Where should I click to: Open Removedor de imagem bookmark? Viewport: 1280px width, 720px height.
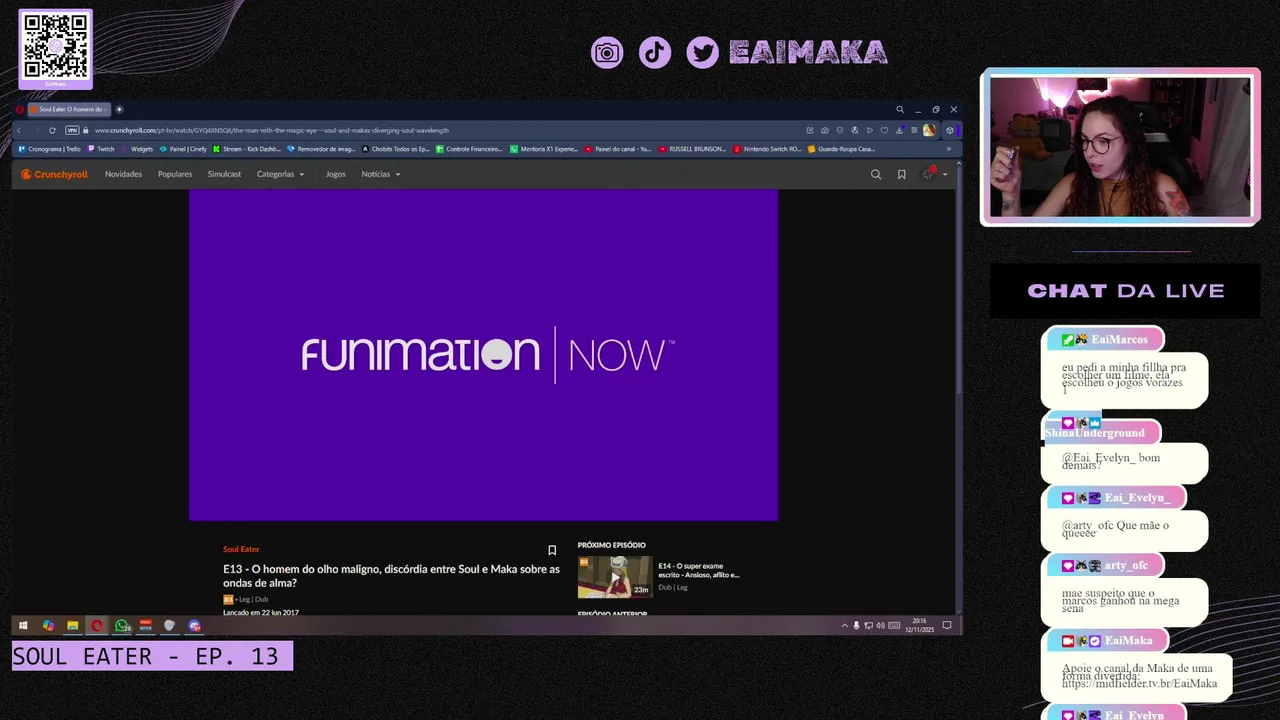[321, 149]
